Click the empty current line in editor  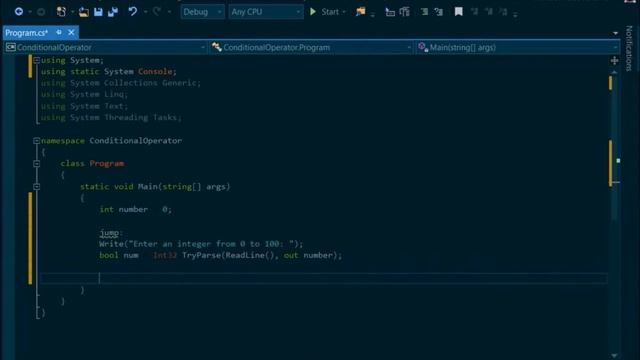tap(324, 278)
